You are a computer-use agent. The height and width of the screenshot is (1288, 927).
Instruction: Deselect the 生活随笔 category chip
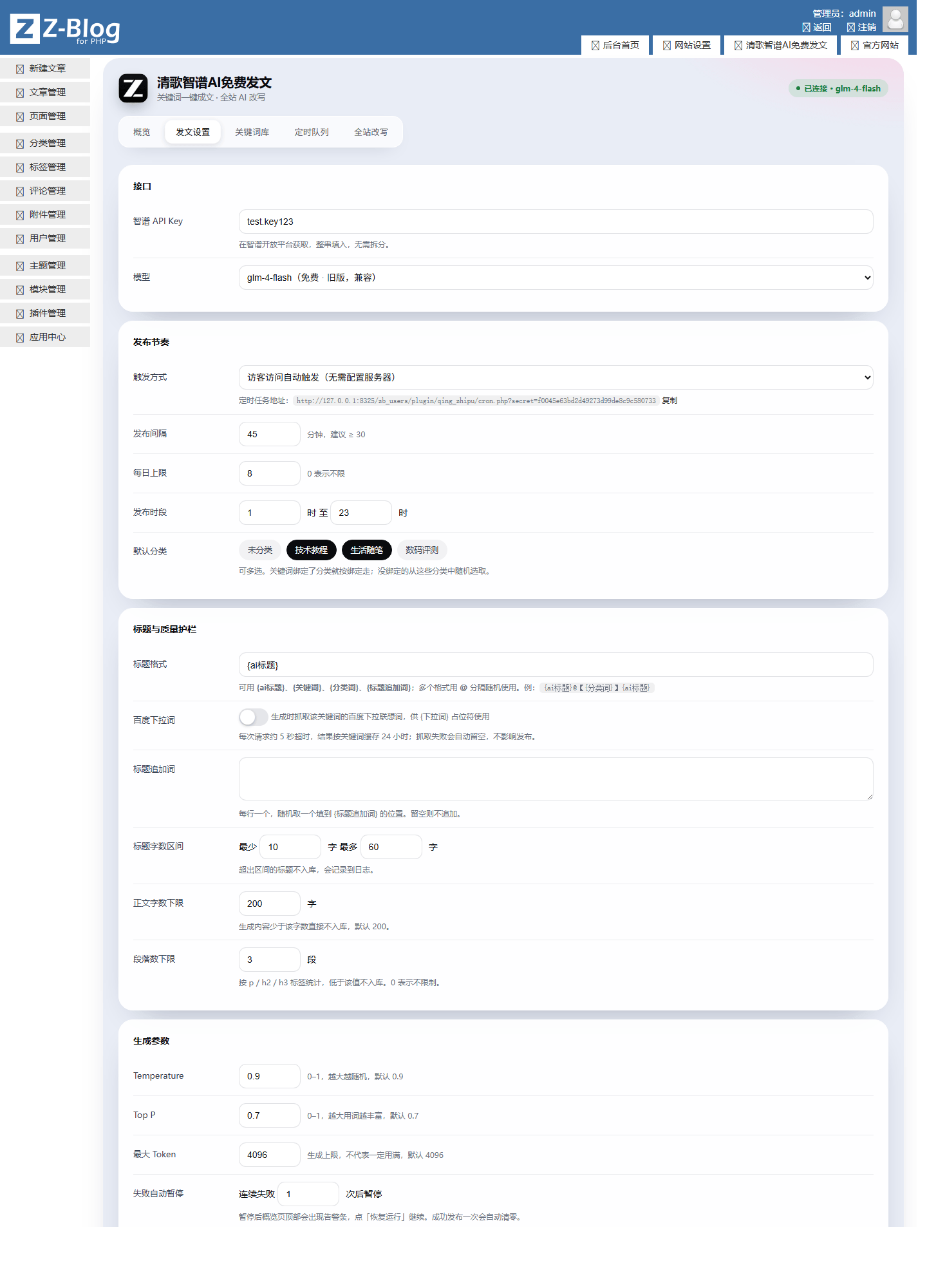point(367,550)
